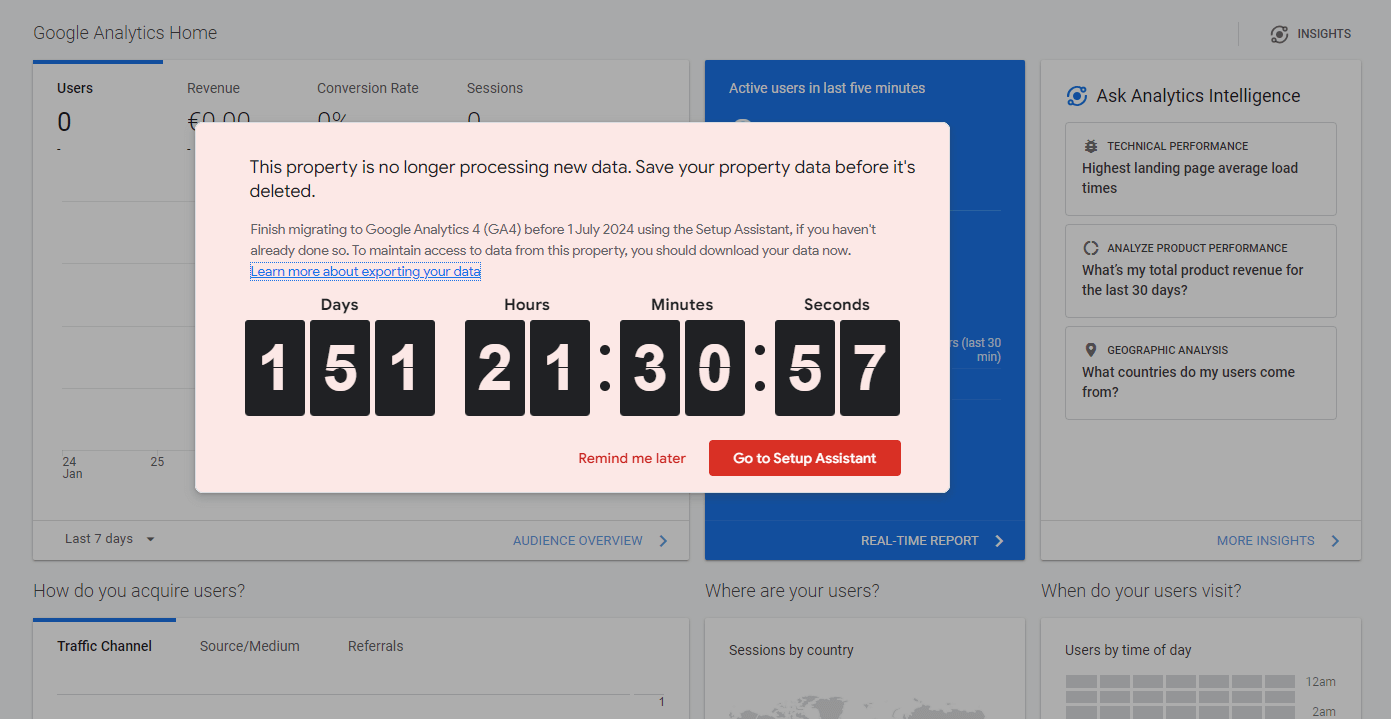Click the arrow next to Real-Time Report
This screenshot has width=1391, height=719.
999,541
